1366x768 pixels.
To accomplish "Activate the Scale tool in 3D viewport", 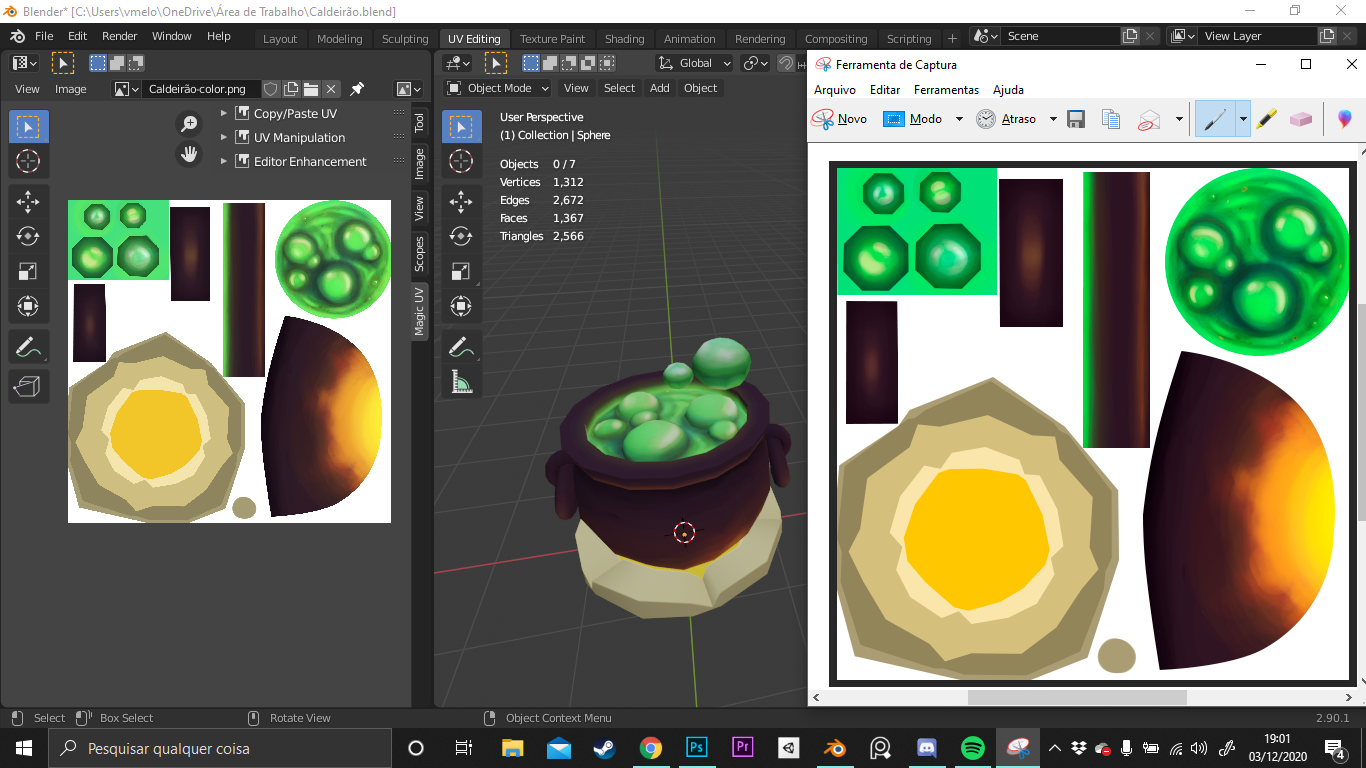I will pyautogui.click(x=461, y=271).
